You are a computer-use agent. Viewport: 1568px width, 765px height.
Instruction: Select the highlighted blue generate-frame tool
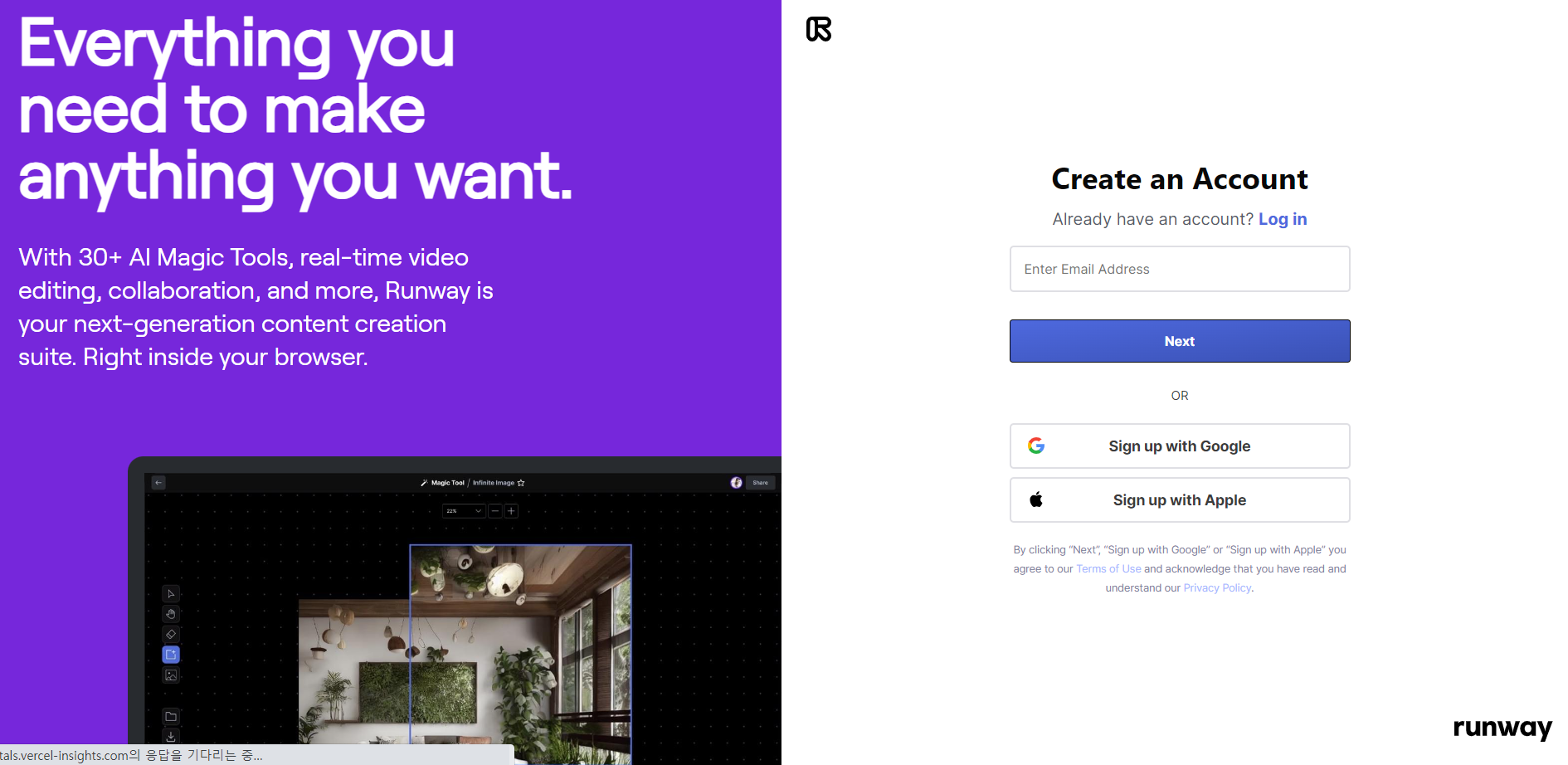click(x=171, y=655)
